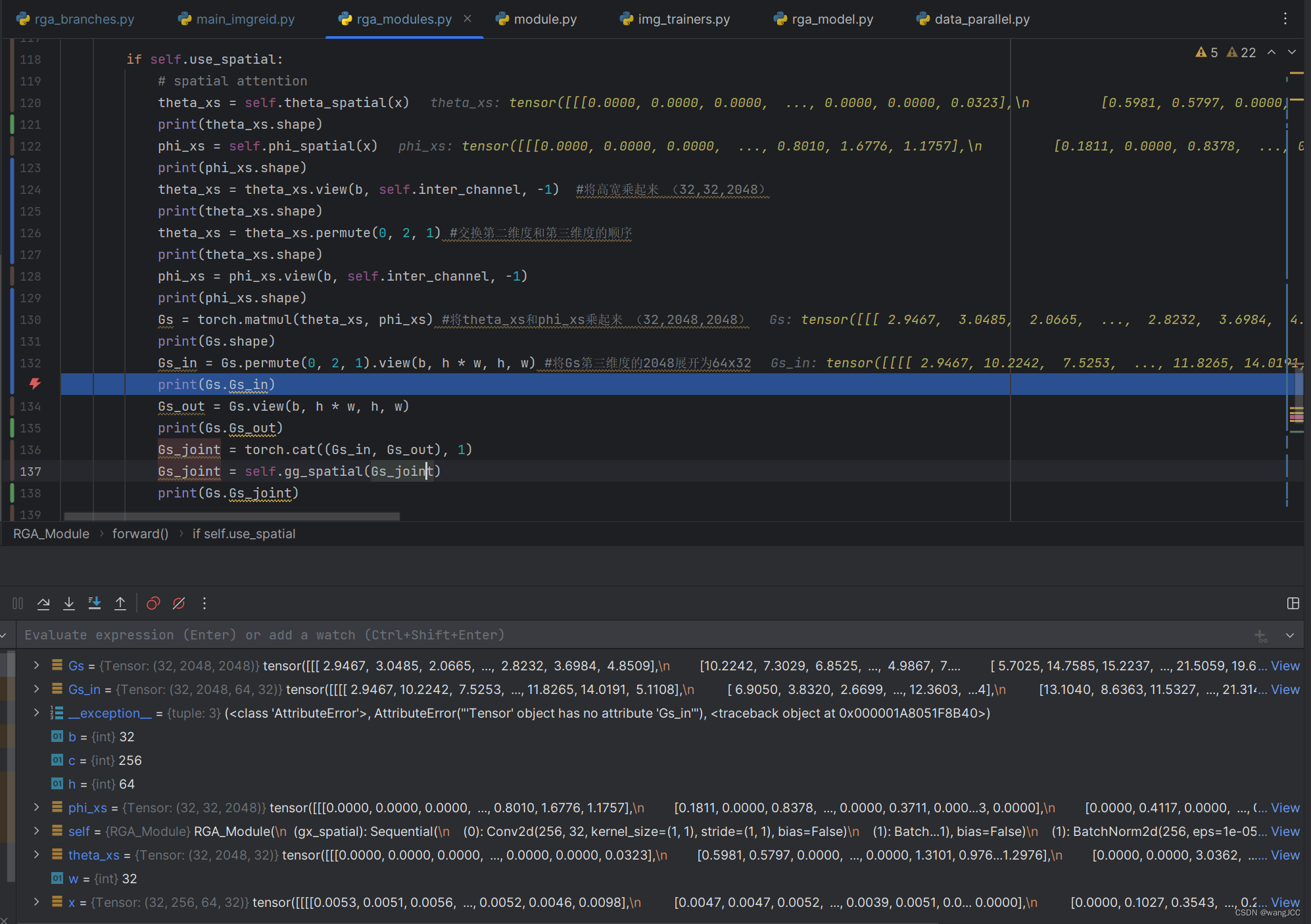Screen dimensions: 1311x924
Task: Click the debugger layout settings icon
Action: (x=1293, y=603)
